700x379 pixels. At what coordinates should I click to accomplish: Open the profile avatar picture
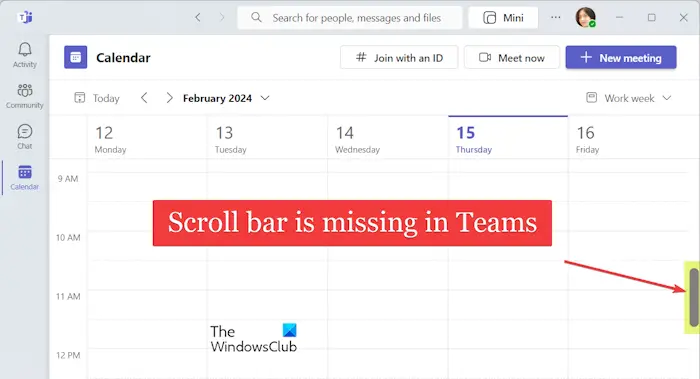click(x=586, y=17)
